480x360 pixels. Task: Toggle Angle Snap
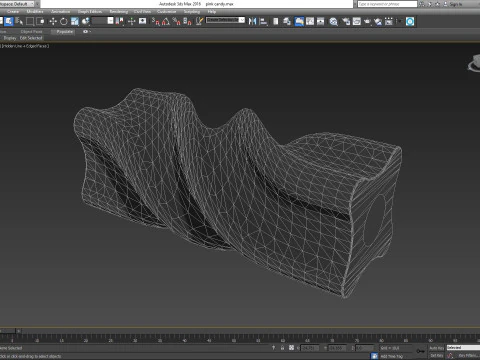(x=166, y=22)
